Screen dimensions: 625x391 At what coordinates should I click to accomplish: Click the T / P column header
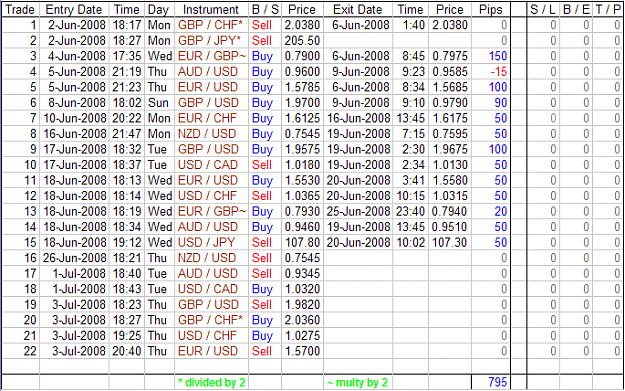608,10
